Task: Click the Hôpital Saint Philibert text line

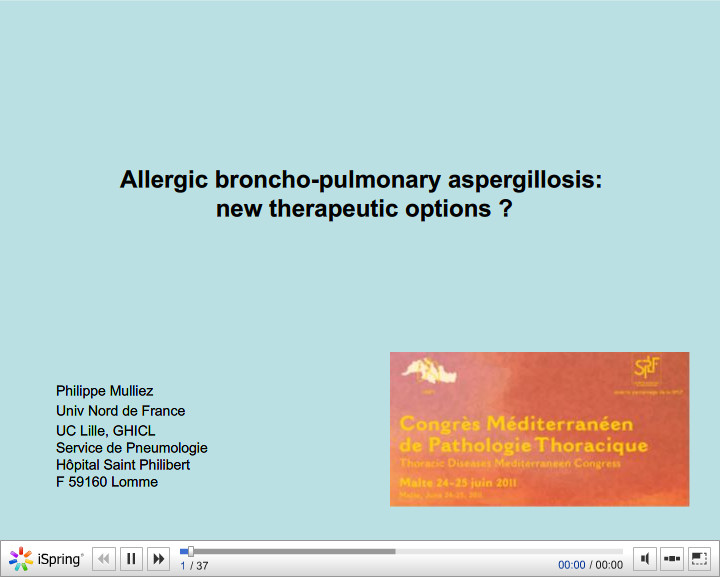Action: pos(123,465)
